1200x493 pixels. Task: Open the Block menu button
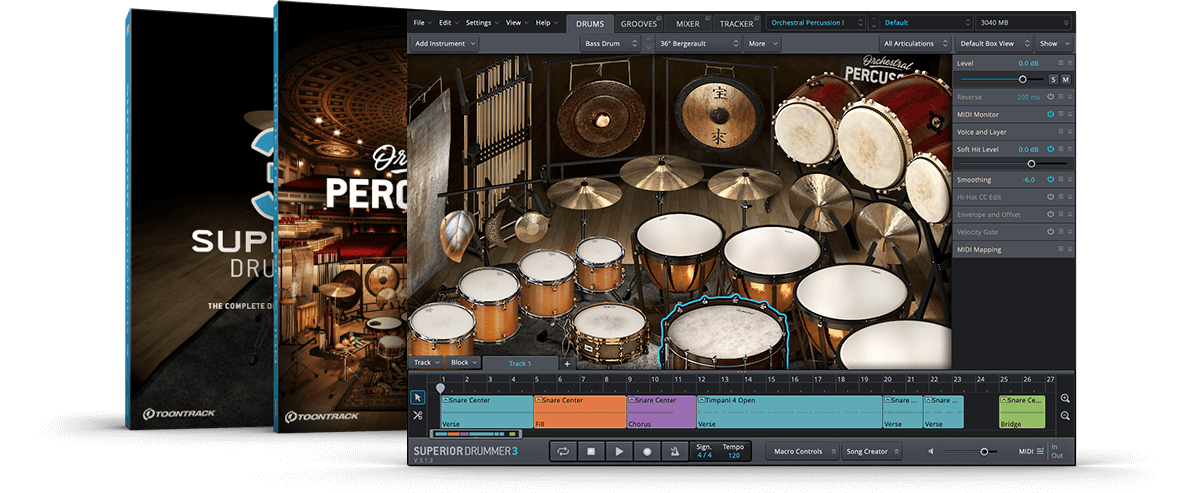point(463,363)
